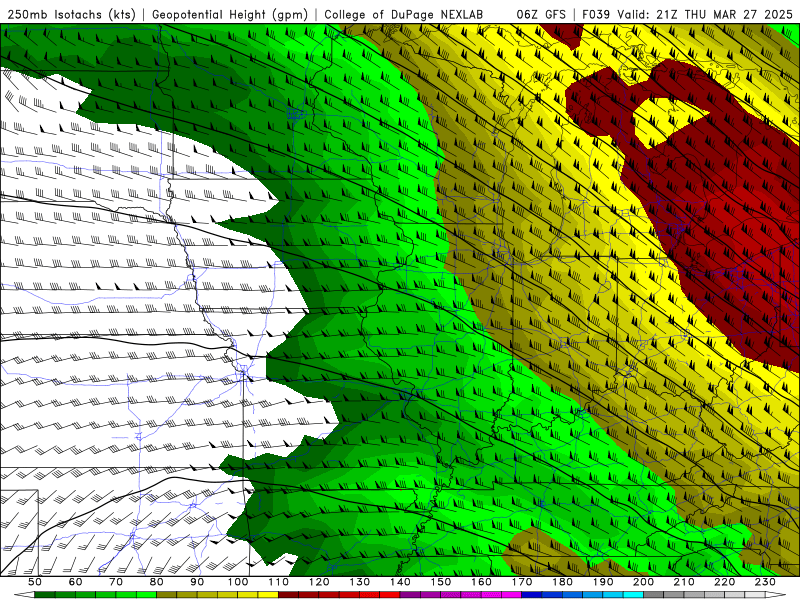The height and width of the screenshot is (600, 800).
Task: Click the darkest green swatch under '50'
Action: 44,595
